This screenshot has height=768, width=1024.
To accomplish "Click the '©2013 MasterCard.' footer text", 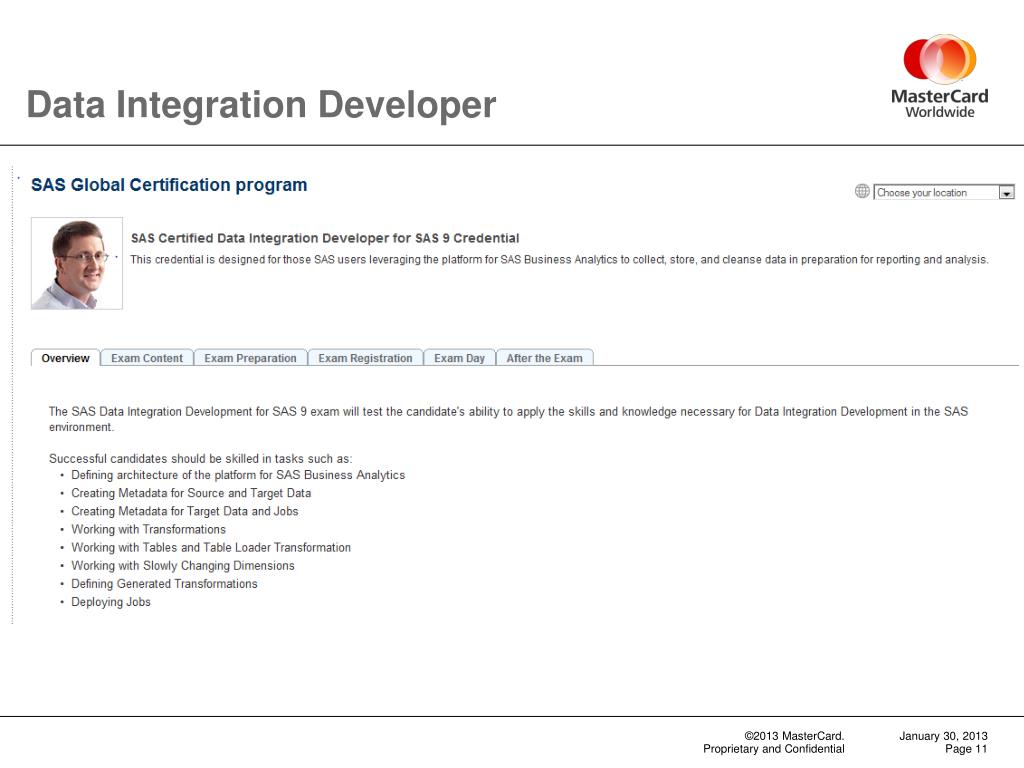I will [794, 736].
